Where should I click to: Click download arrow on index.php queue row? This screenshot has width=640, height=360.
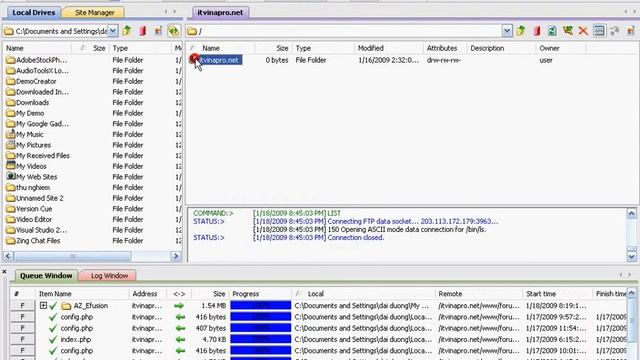pyautogui.click(x=180, y=339)
